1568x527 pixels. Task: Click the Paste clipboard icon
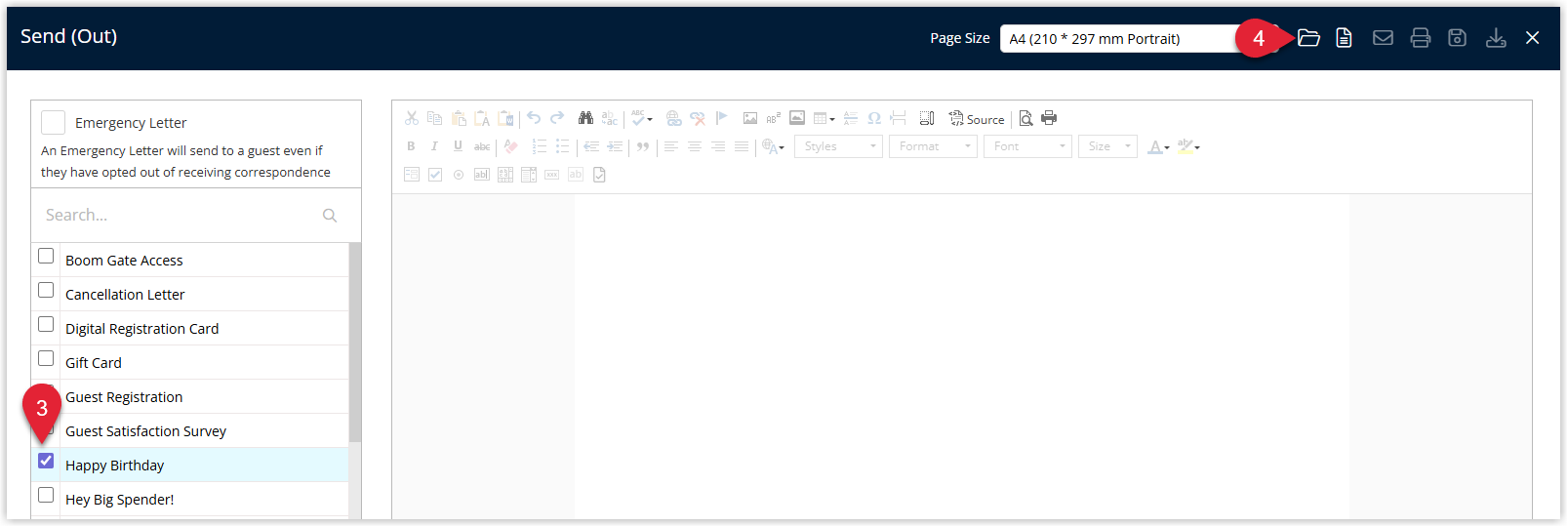[459, 118]
